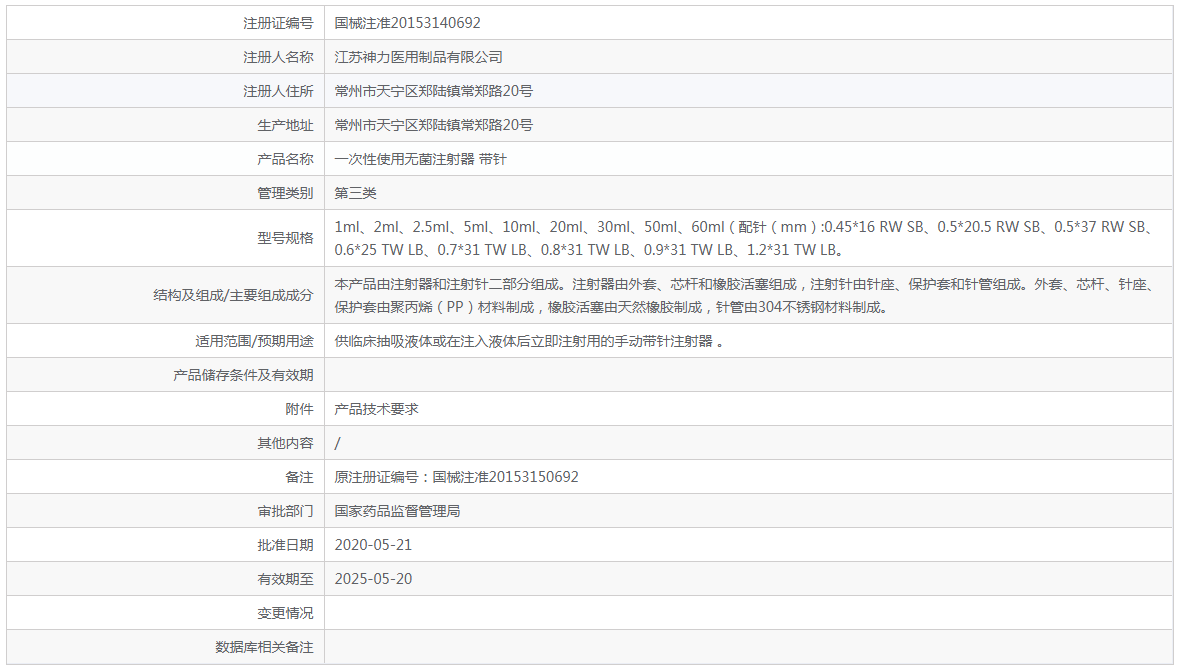Select the intended use text 供临床抽吸液体
Image resolution: width=1186 pixels, height=672 pixels.
529,342
